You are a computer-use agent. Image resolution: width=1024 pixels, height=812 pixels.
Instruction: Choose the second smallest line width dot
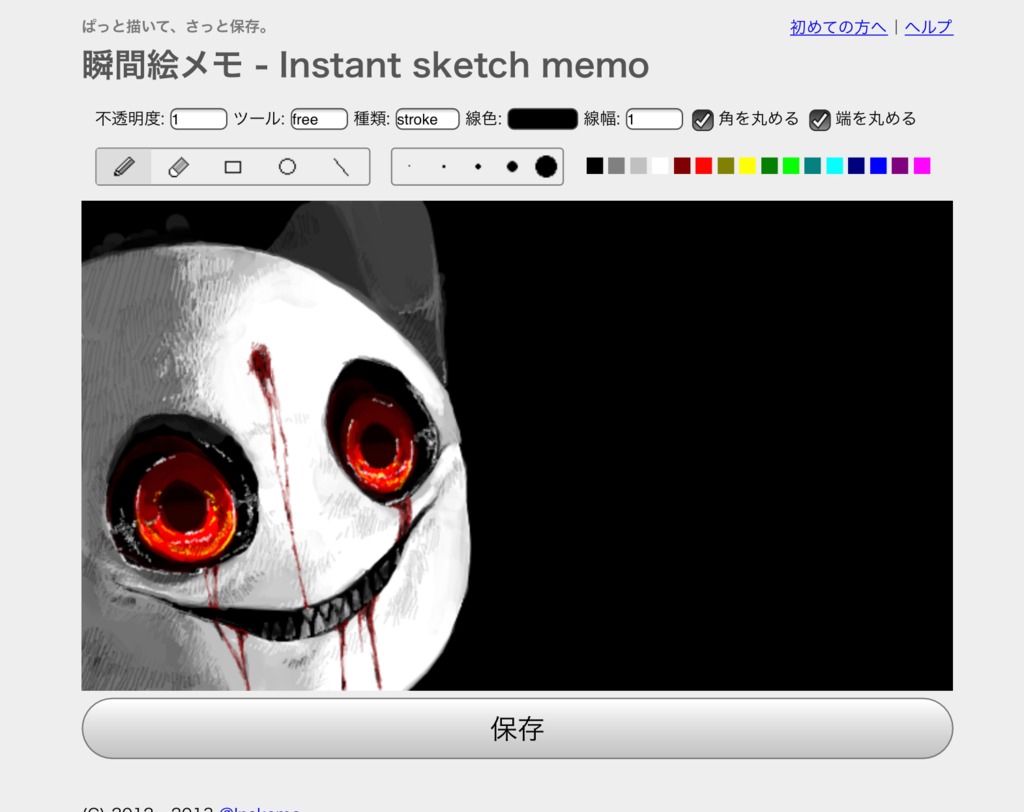pyautogui.click(x=443, y=167)
